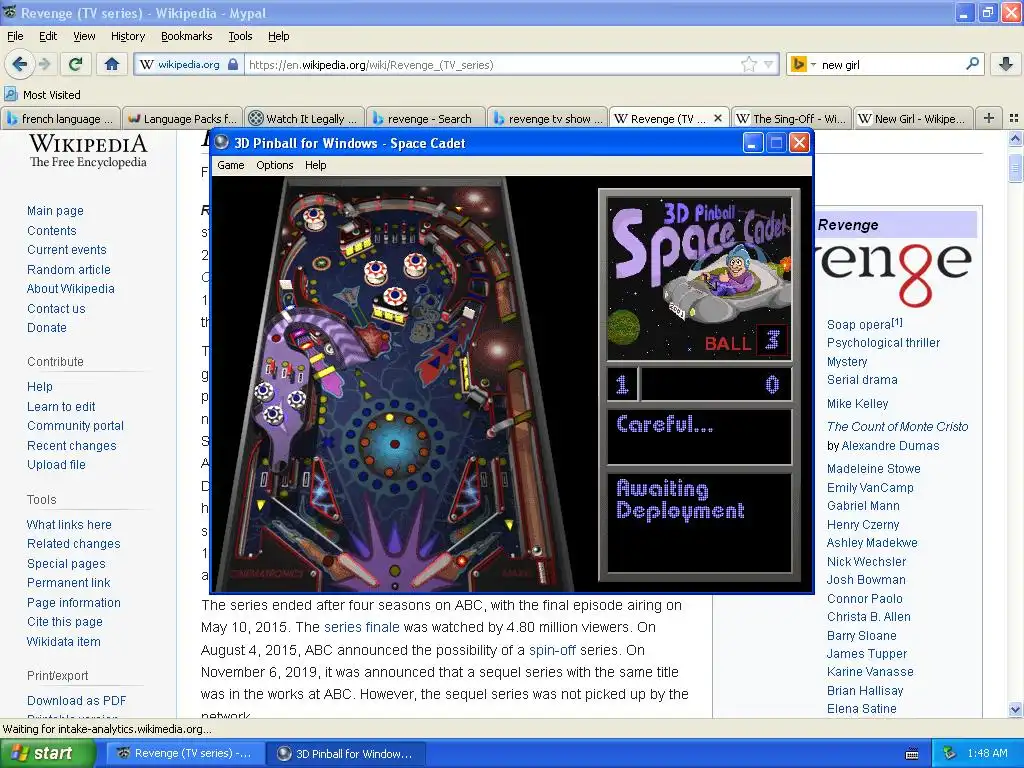The width and height of the screenshot is (1024, 768).
Task: Click the padlock site security icon
Action: pyautogui.click(x=232, y=65)
